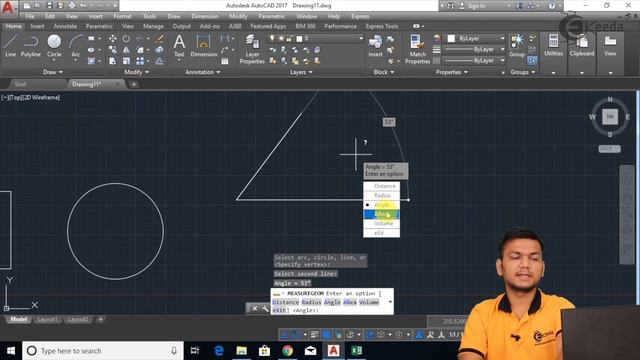Click the new drawing tab plus button
Image resolution: width=640 pixels, height=360 pixels.
133,84
